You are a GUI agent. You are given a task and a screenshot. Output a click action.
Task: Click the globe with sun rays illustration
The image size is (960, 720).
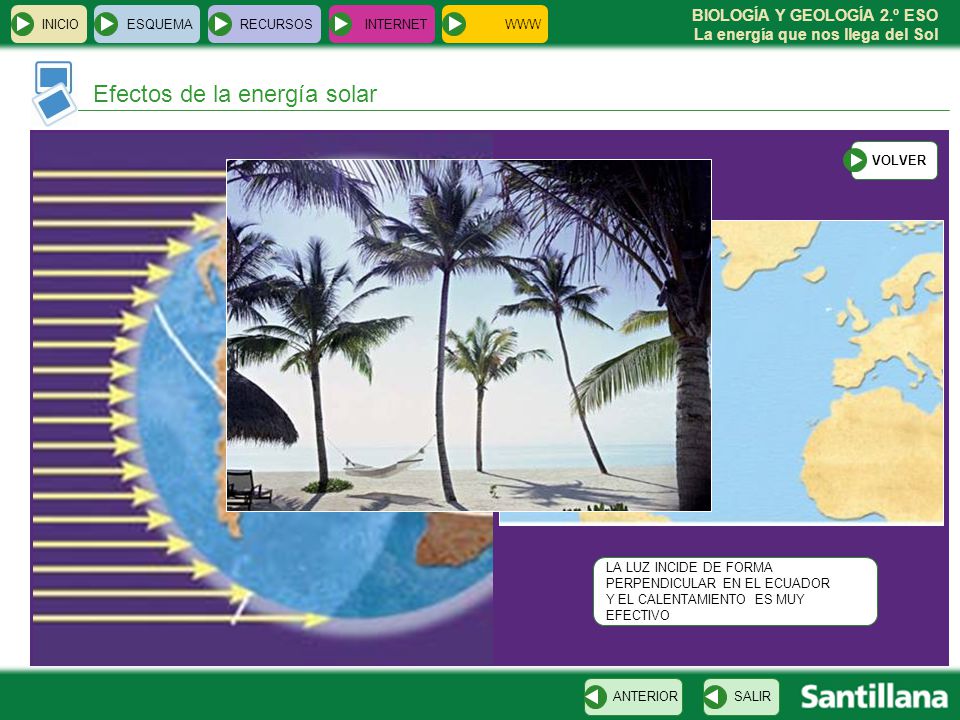[130, 398]
